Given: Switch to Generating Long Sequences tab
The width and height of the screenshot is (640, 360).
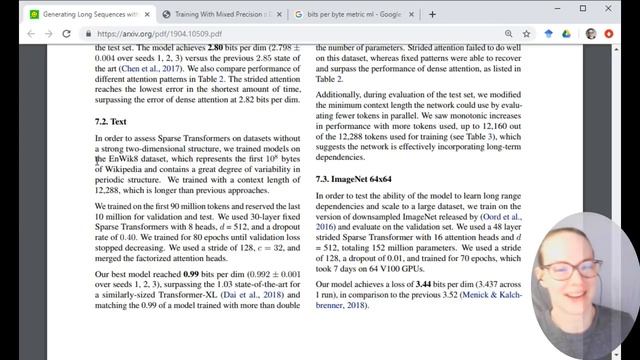Looking at the screenshot, I should (90, 14).
